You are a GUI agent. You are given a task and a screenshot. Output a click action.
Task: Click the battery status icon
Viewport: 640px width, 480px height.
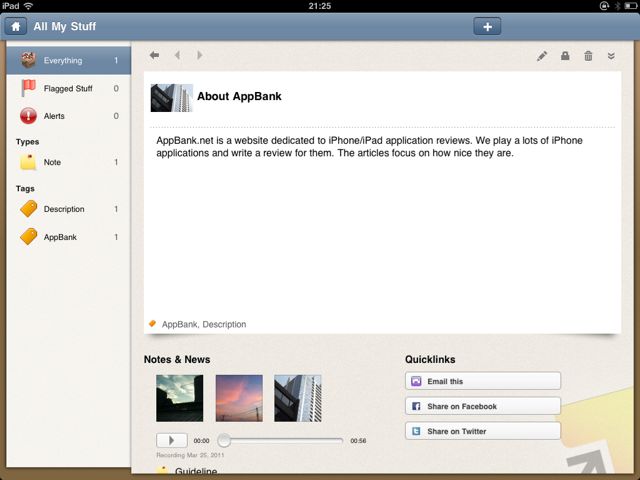(x=630, y=6)
